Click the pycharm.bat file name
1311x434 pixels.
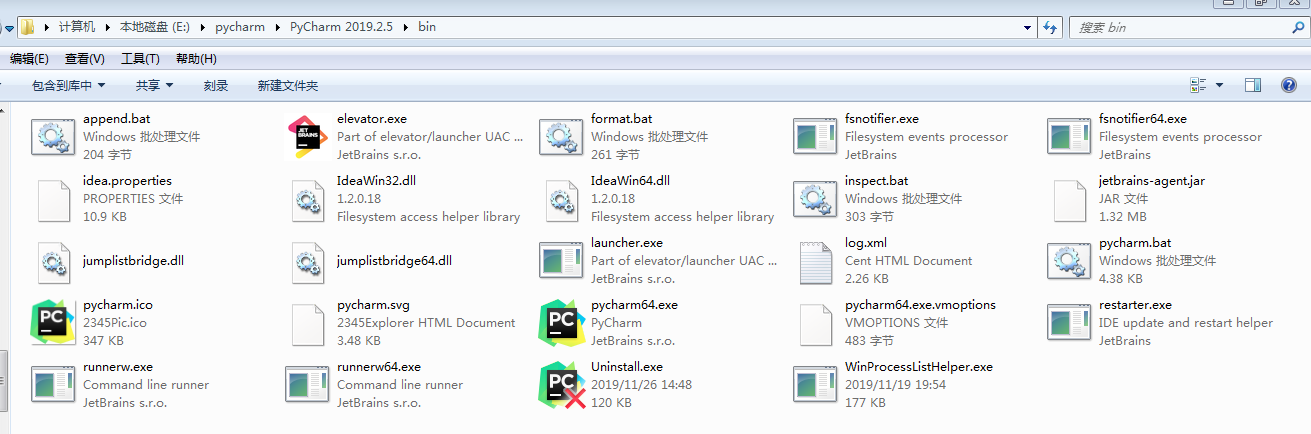point(1135,243)
